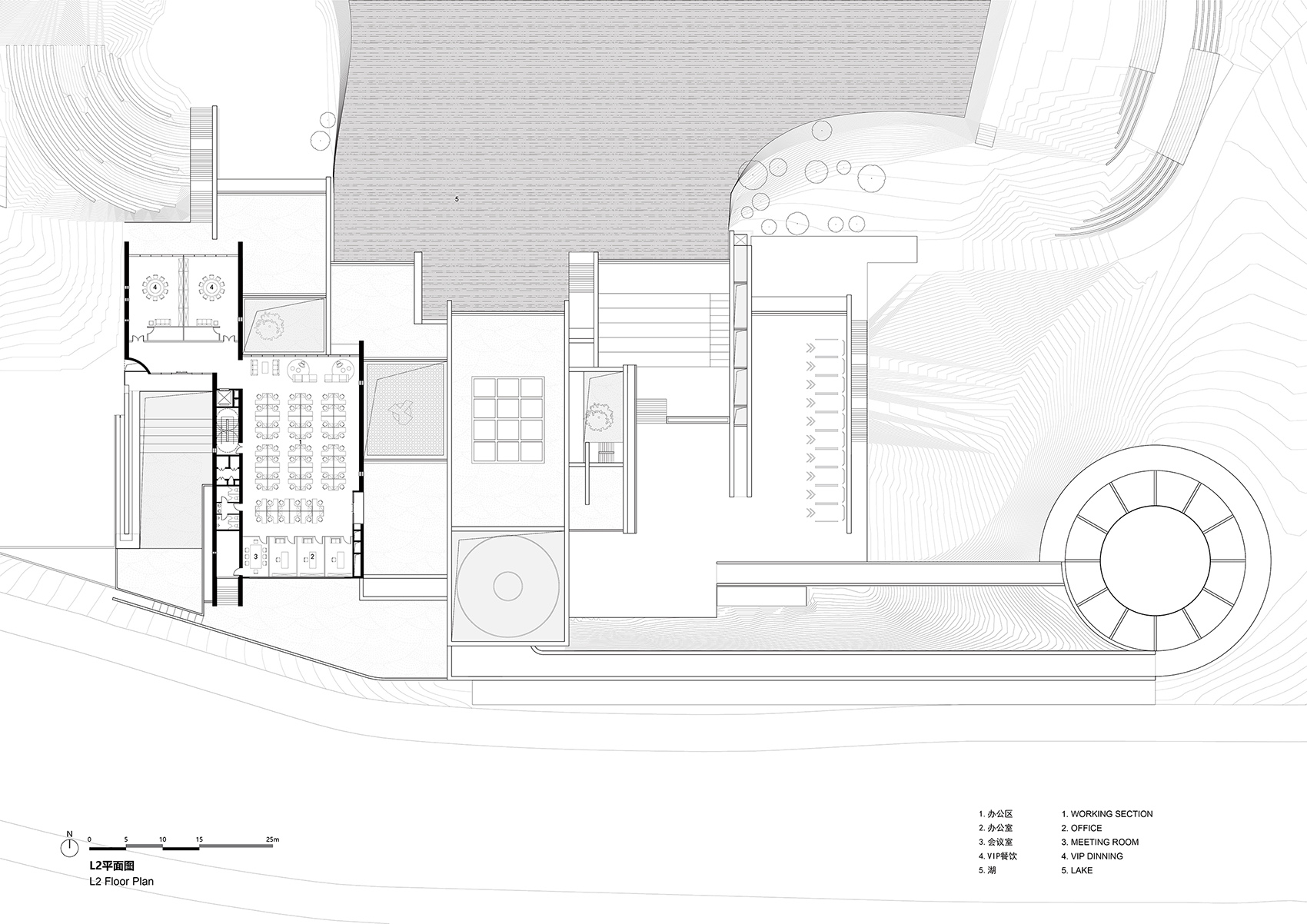
Task: Click the scale bar graphic
Action: [181, 848]
